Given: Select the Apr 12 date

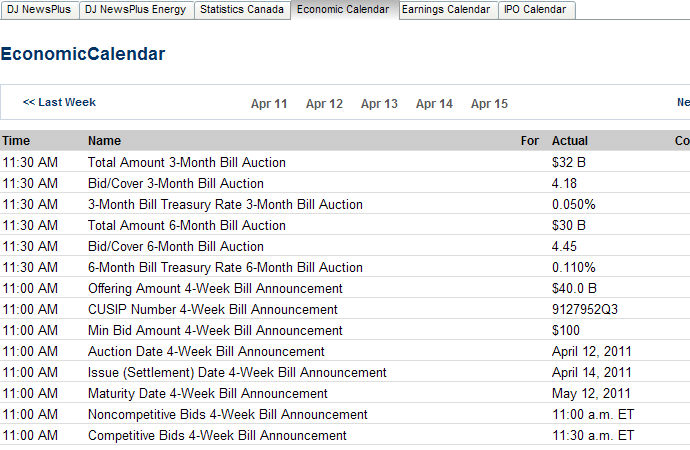Looking at the screenshot, I should click(x=324, y=104).
